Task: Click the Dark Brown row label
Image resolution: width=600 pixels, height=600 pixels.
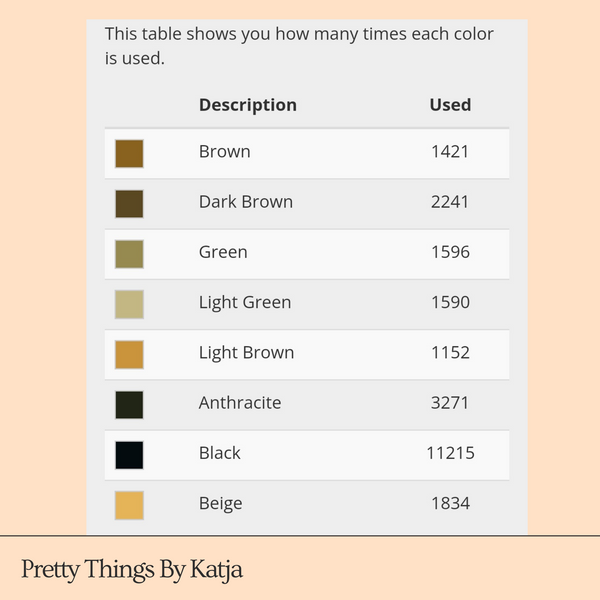Action: (x=245, y=202)
